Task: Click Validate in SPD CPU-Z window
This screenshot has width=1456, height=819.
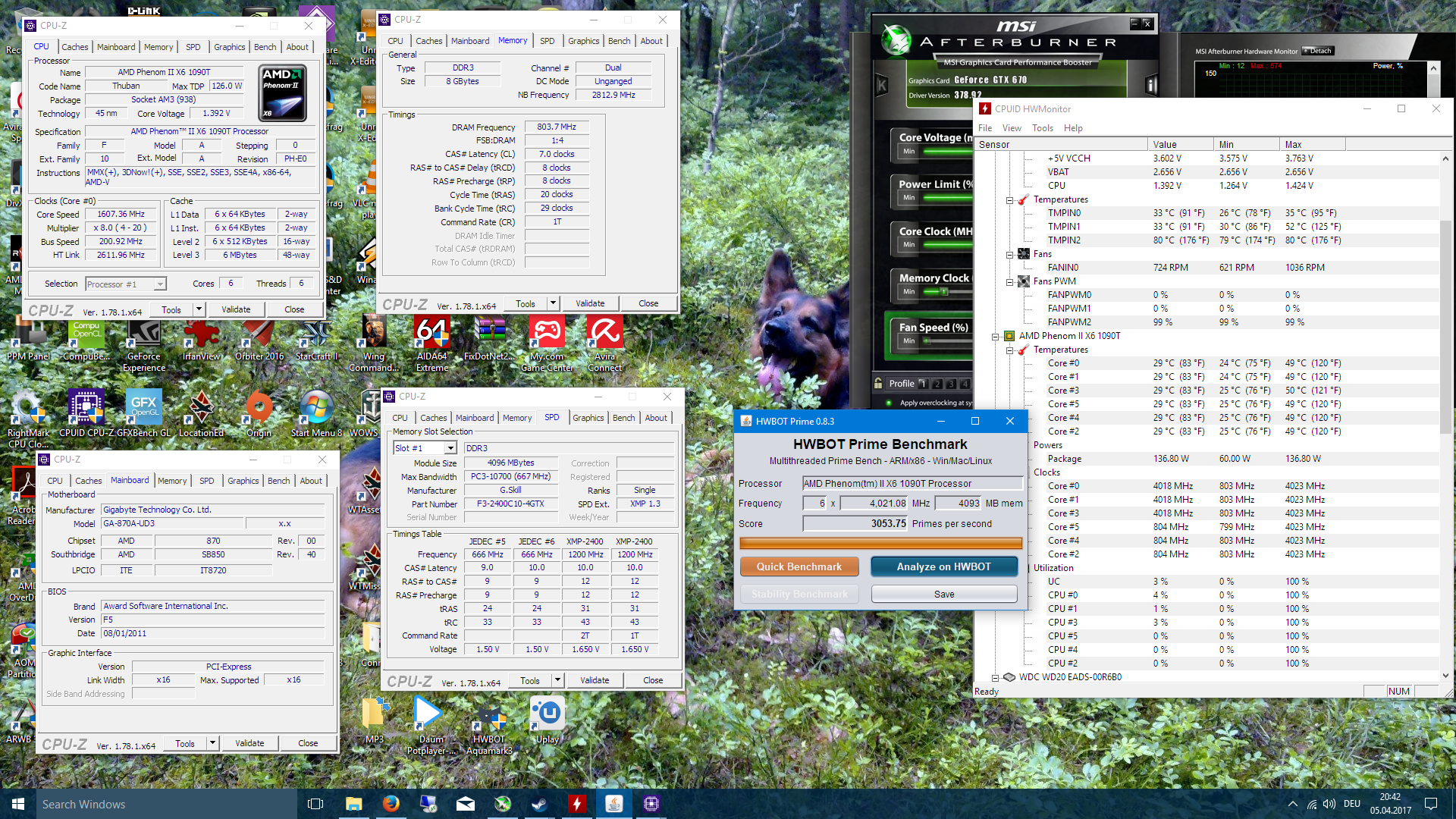Action: point(595,680)
